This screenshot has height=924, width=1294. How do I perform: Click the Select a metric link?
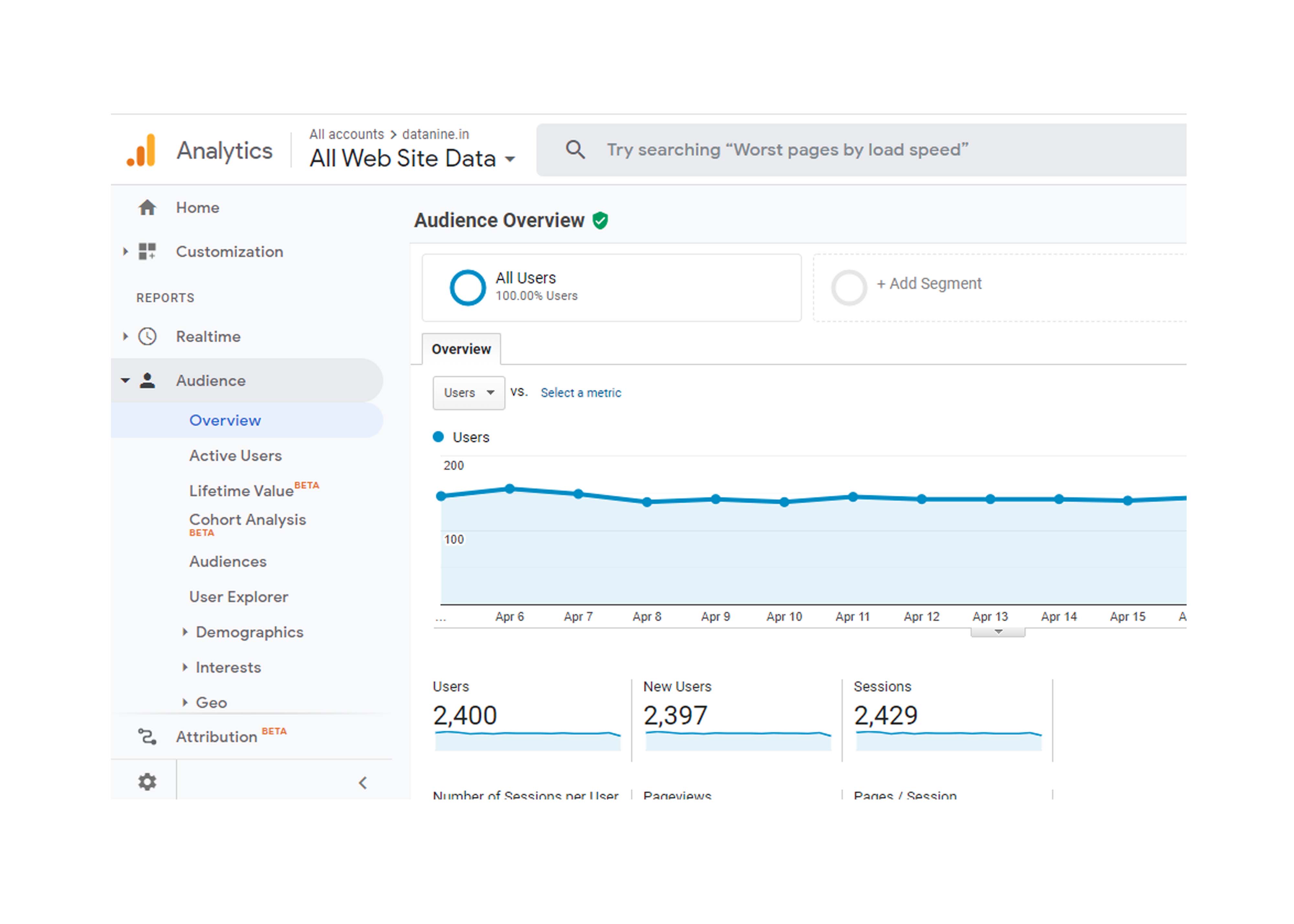tap(580, 392)
